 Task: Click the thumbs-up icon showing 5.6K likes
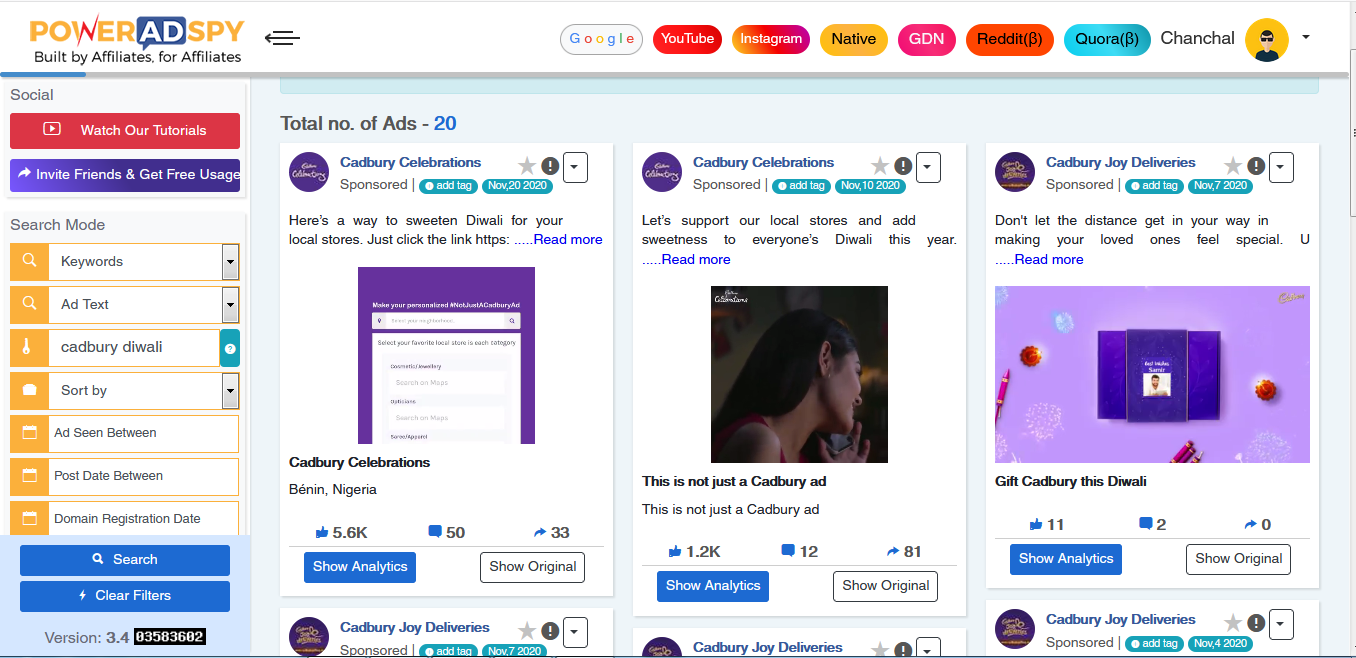pyautogui.click(x=322, y=533)
